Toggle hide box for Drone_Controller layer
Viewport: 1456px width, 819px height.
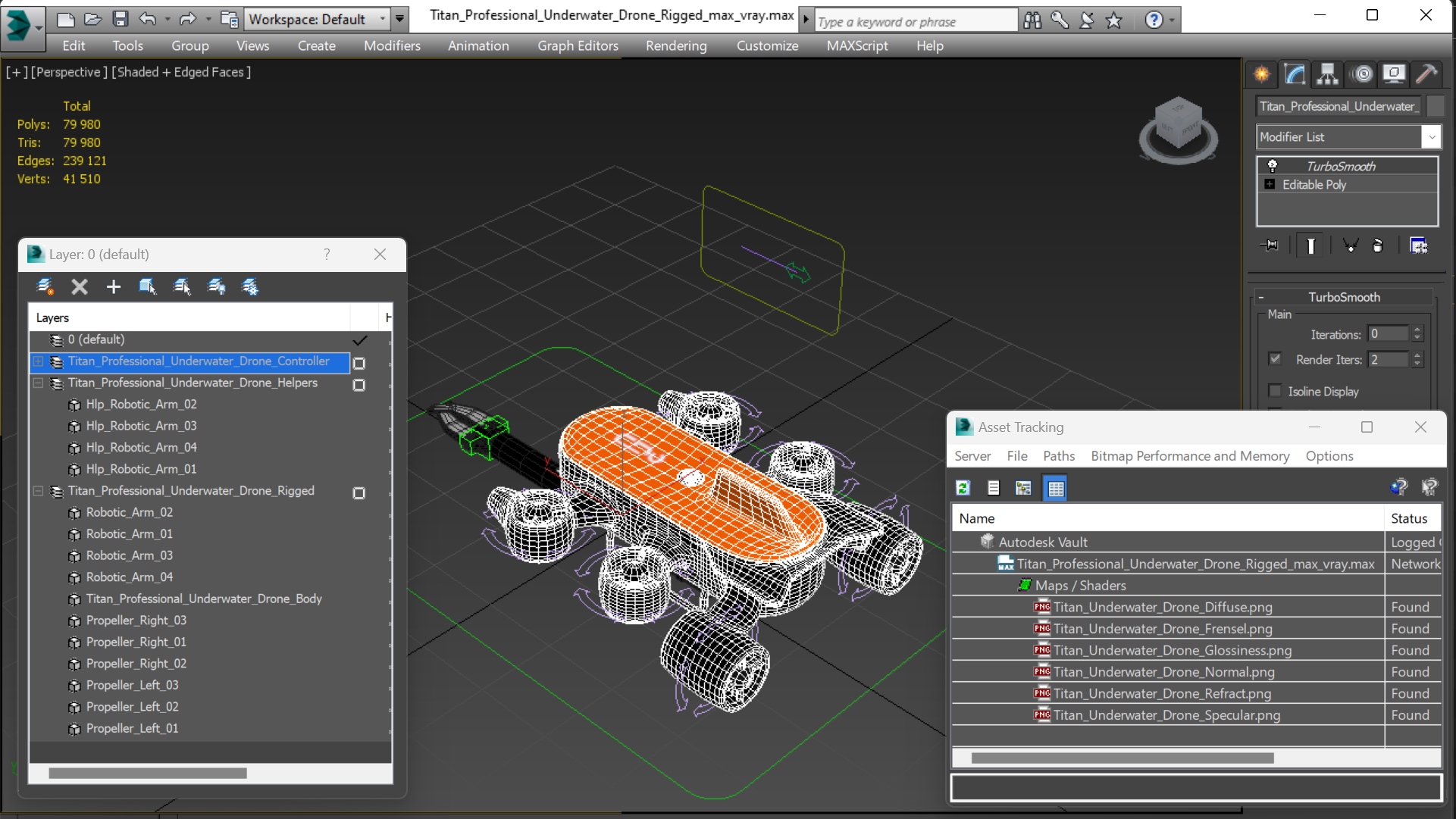tap(359, 364)
